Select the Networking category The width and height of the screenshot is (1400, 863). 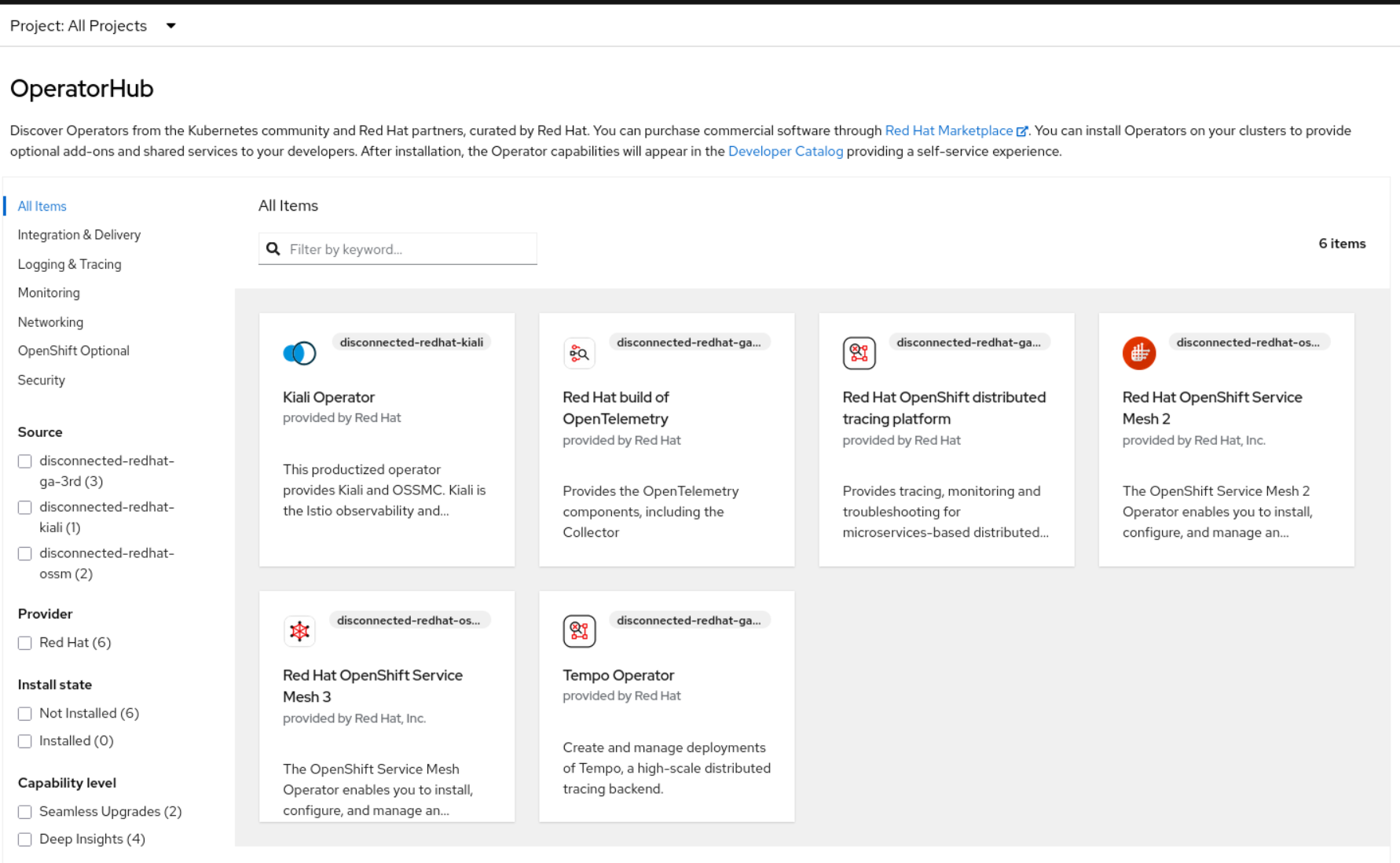coord(50,322)
